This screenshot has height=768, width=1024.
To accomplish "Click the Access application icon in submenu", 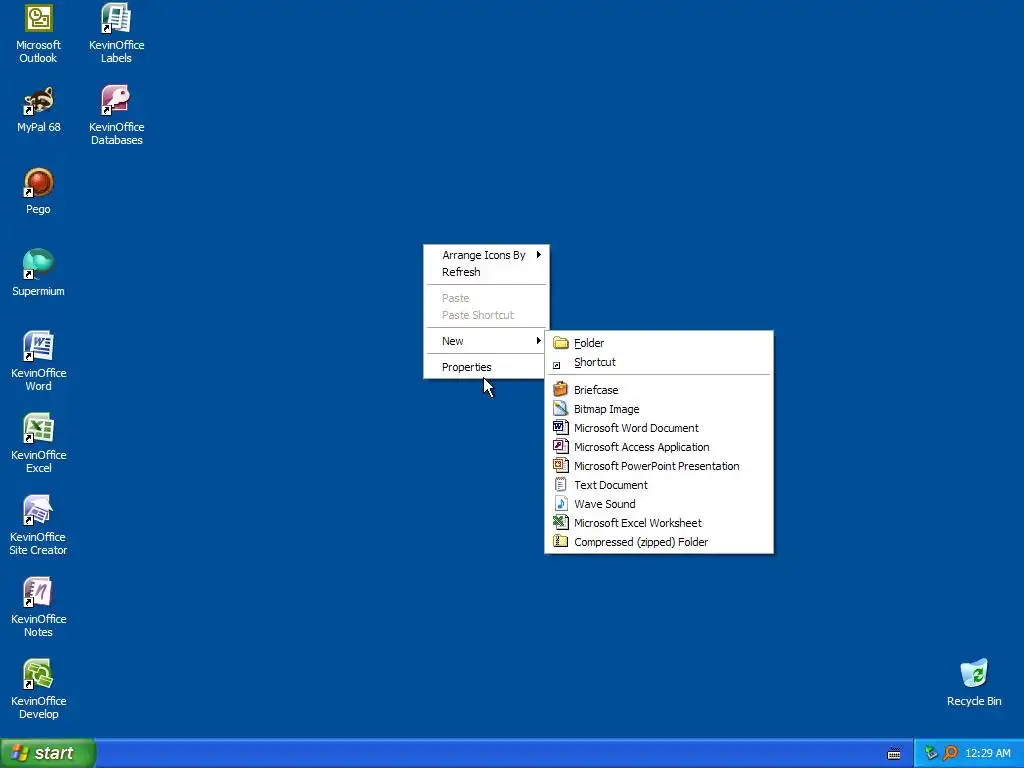I will point(560,447).
